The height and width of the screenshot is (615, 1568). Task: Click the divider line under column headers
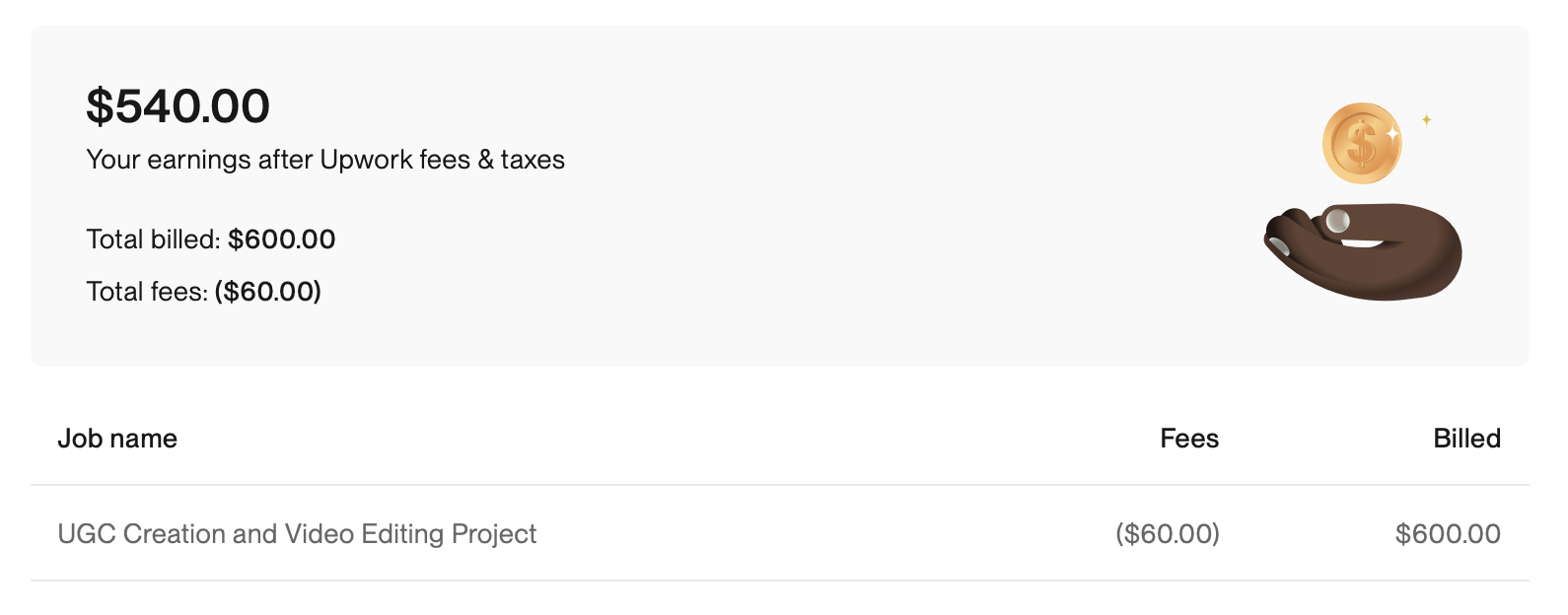coord(779,485)
